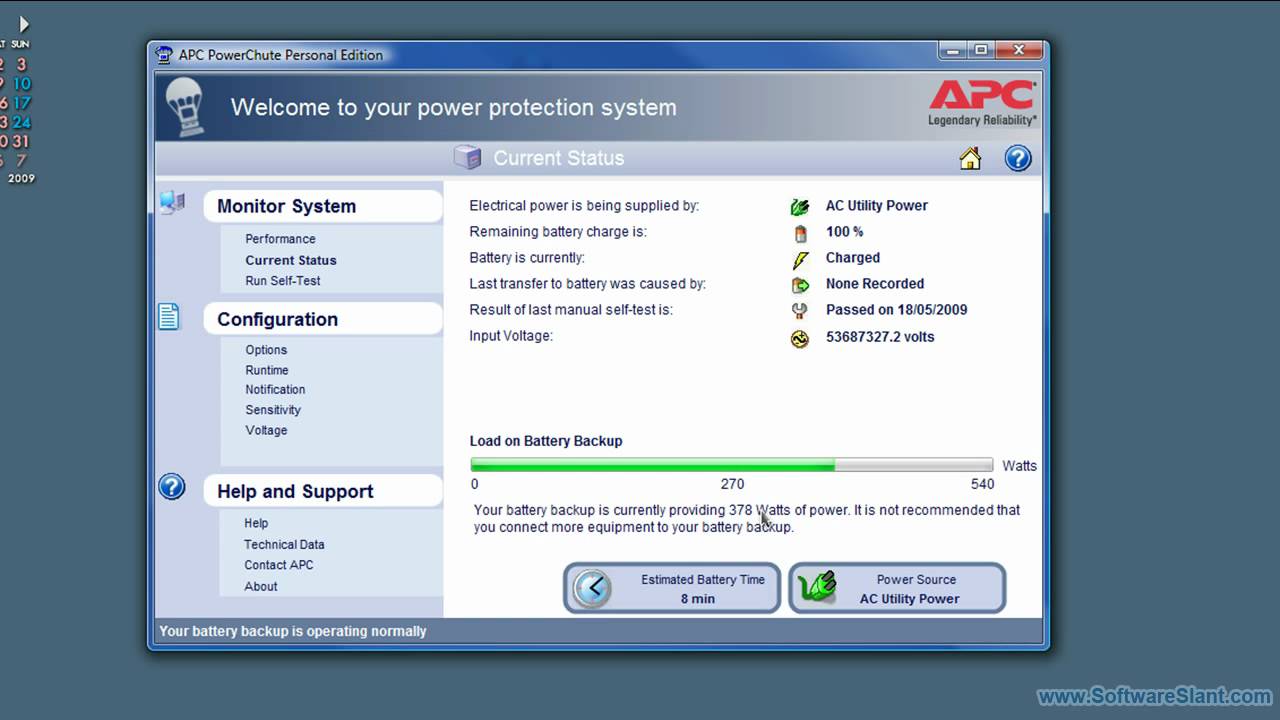Image resolution: width=1280 pixels, height=720 pixels.
Task: Open the About page
Action: coord(261,587)
